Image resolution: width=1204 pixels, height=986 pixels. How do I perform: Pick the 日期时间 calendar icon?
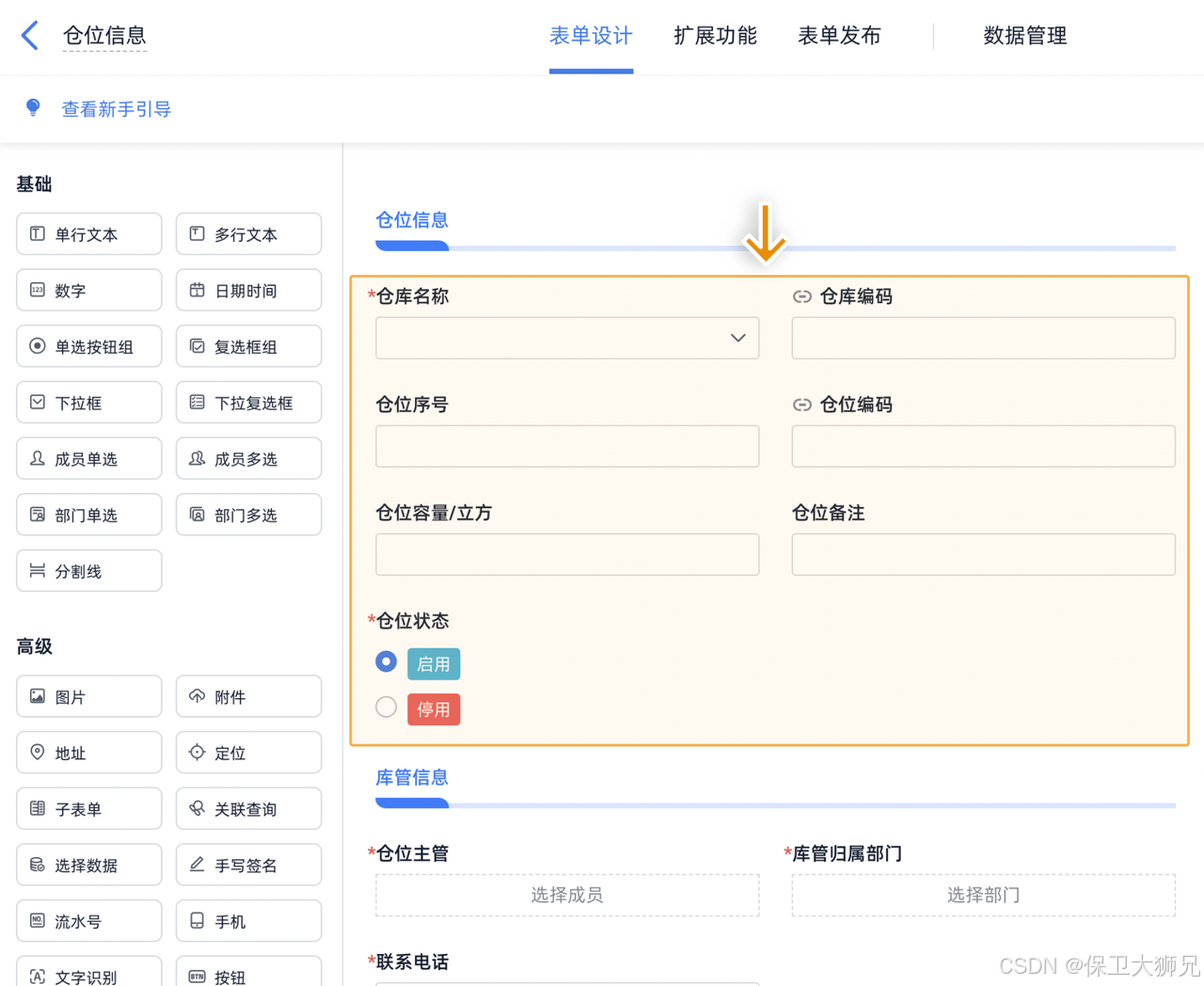(197, 290)
